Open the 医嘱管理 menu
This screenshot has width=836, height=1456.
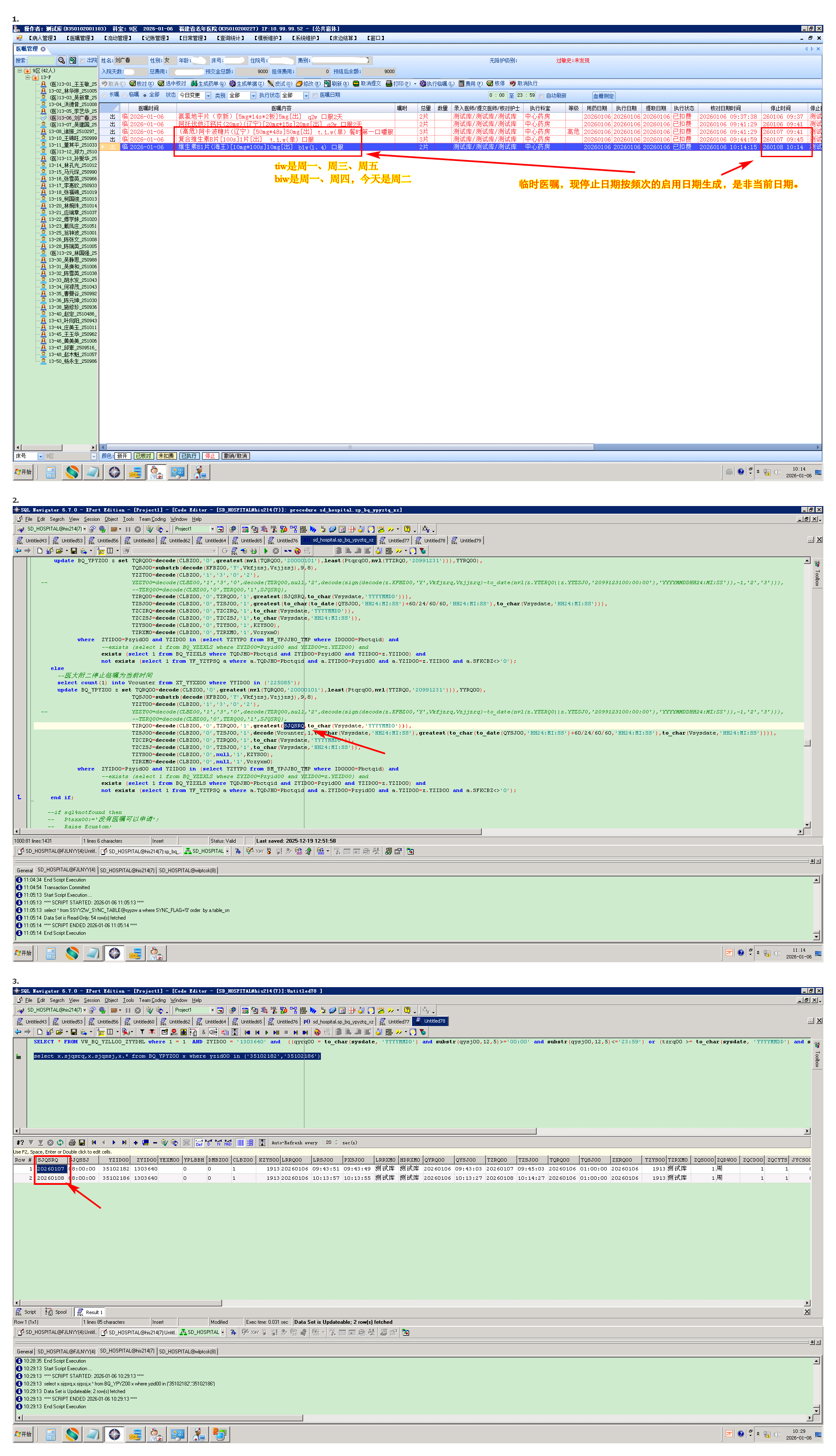[80, 38]
